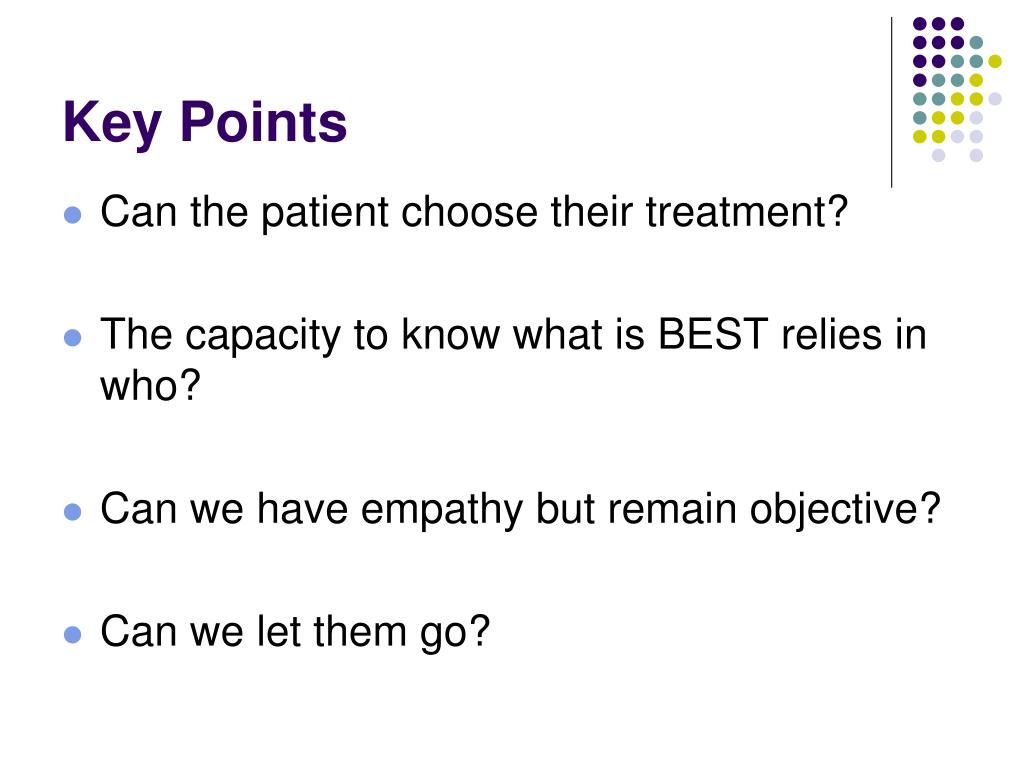The width and height of the screenshot is (1024, 768).
Task: Click the word 'objective?' in third bullet
Action: [845, 510]
